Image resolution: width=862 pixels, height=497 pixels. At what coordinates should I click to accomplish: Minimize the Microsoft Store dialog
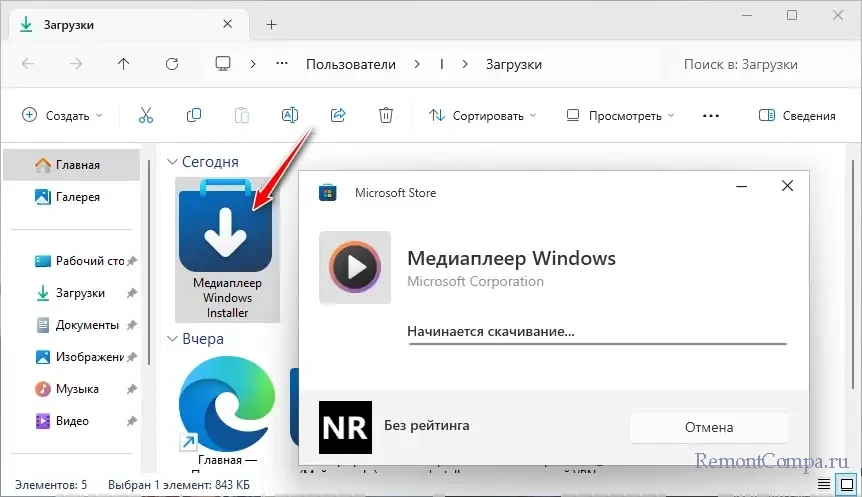tap(742, 186)
